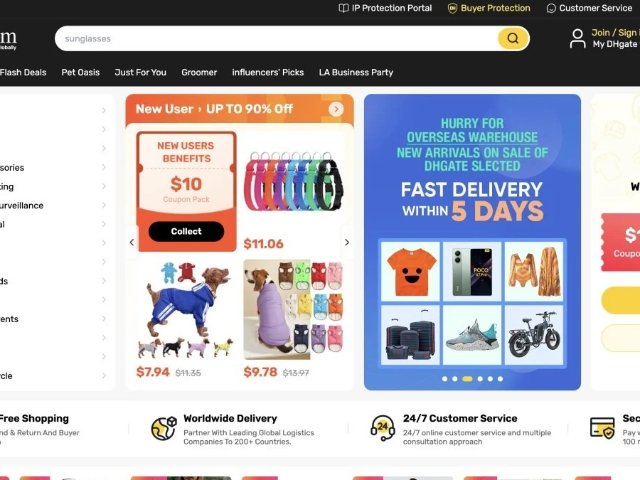The width and height of the screenshot is (640, 480).
Task: Click the Customer Service chat icon
Action: 551,8
